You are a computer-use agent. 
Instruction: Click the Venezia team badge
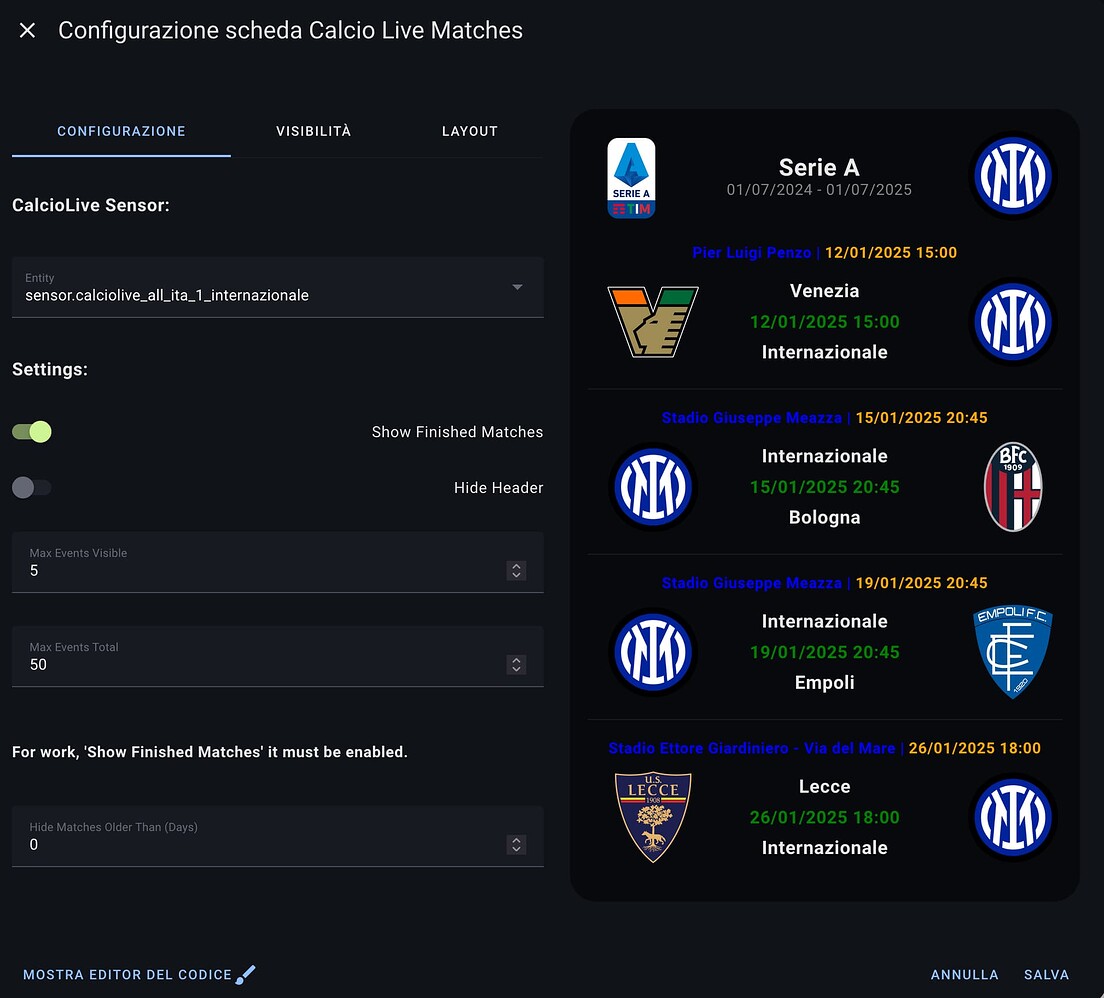coord(653,321)
